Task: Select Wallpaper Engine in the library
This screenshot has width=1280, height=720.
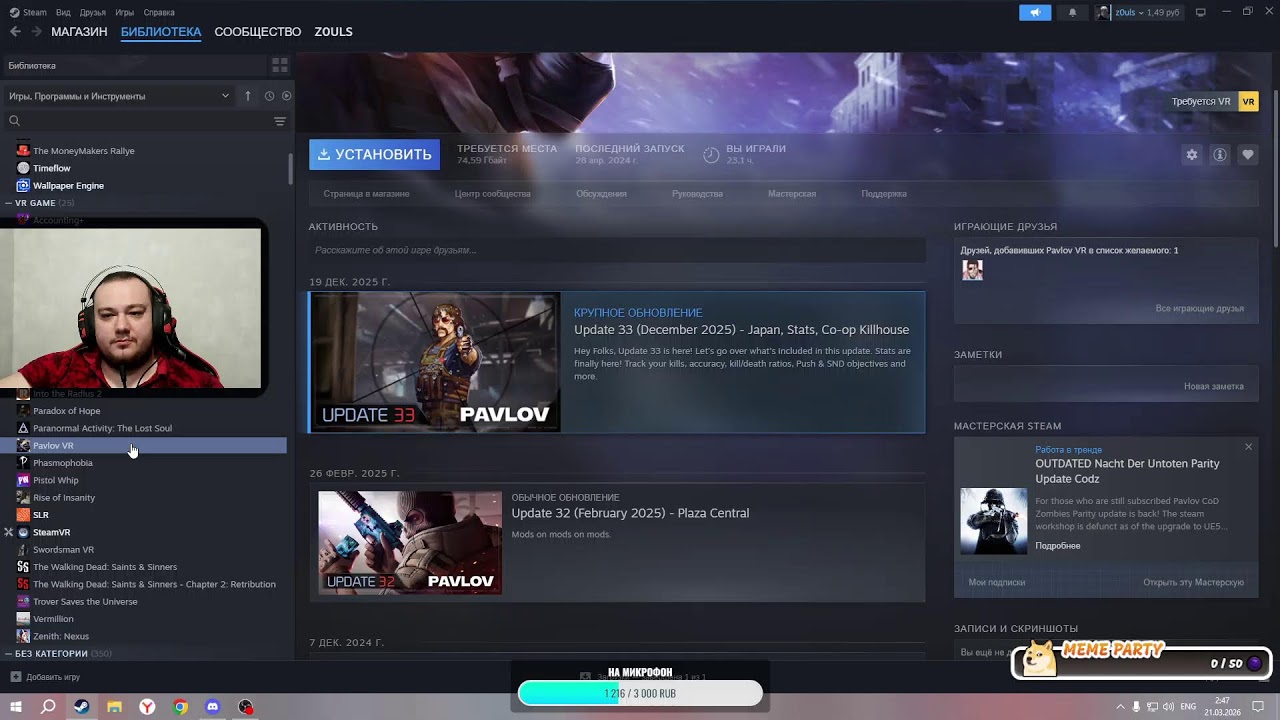Action: tap(68, 186)
